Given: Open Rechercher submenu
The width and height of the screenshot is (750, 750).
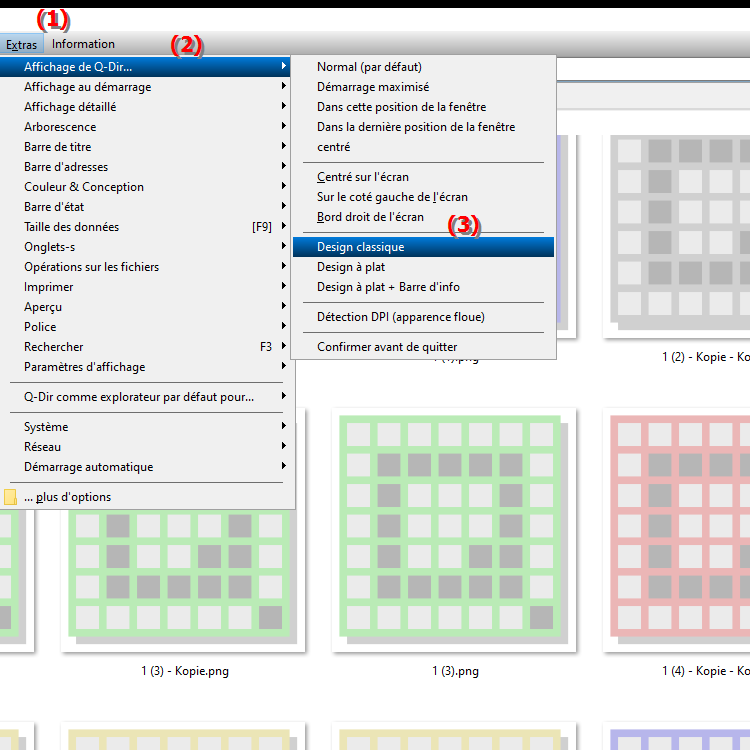Looking at the screenshot, I should click(145, 347).
